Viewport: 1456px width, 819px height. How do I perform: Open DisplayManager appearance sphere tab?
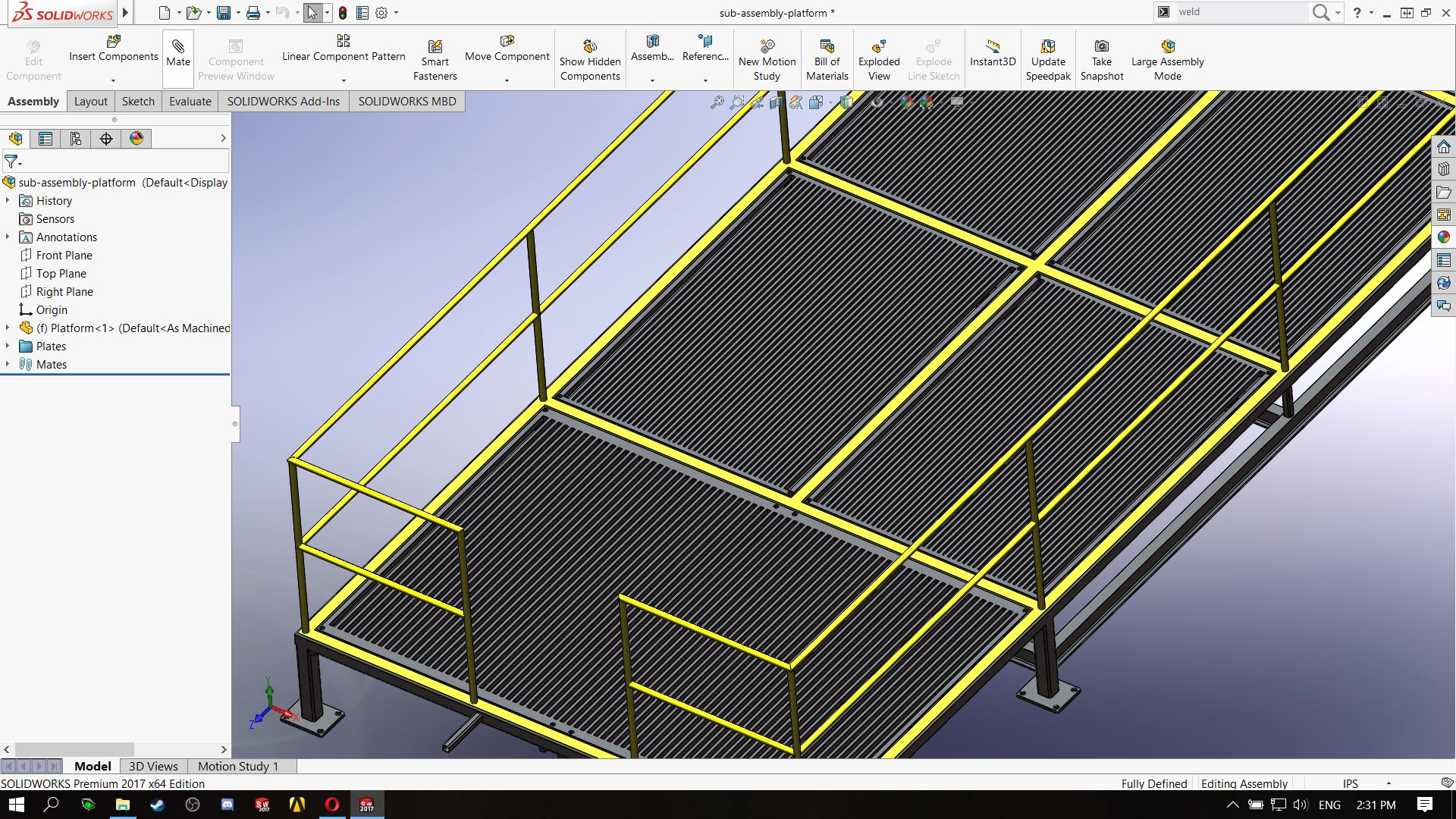tap(136, 139)
